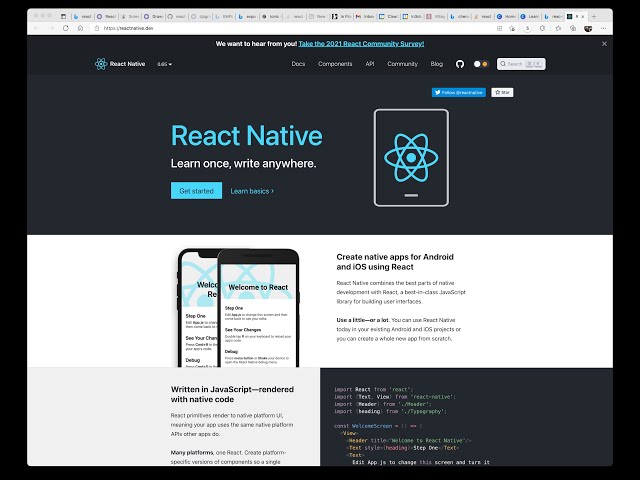The height and width of the screenshot is (480, 640).
Task: Click the 'Learn once, write anywhere.' tagline
Action: coord(243,164)
